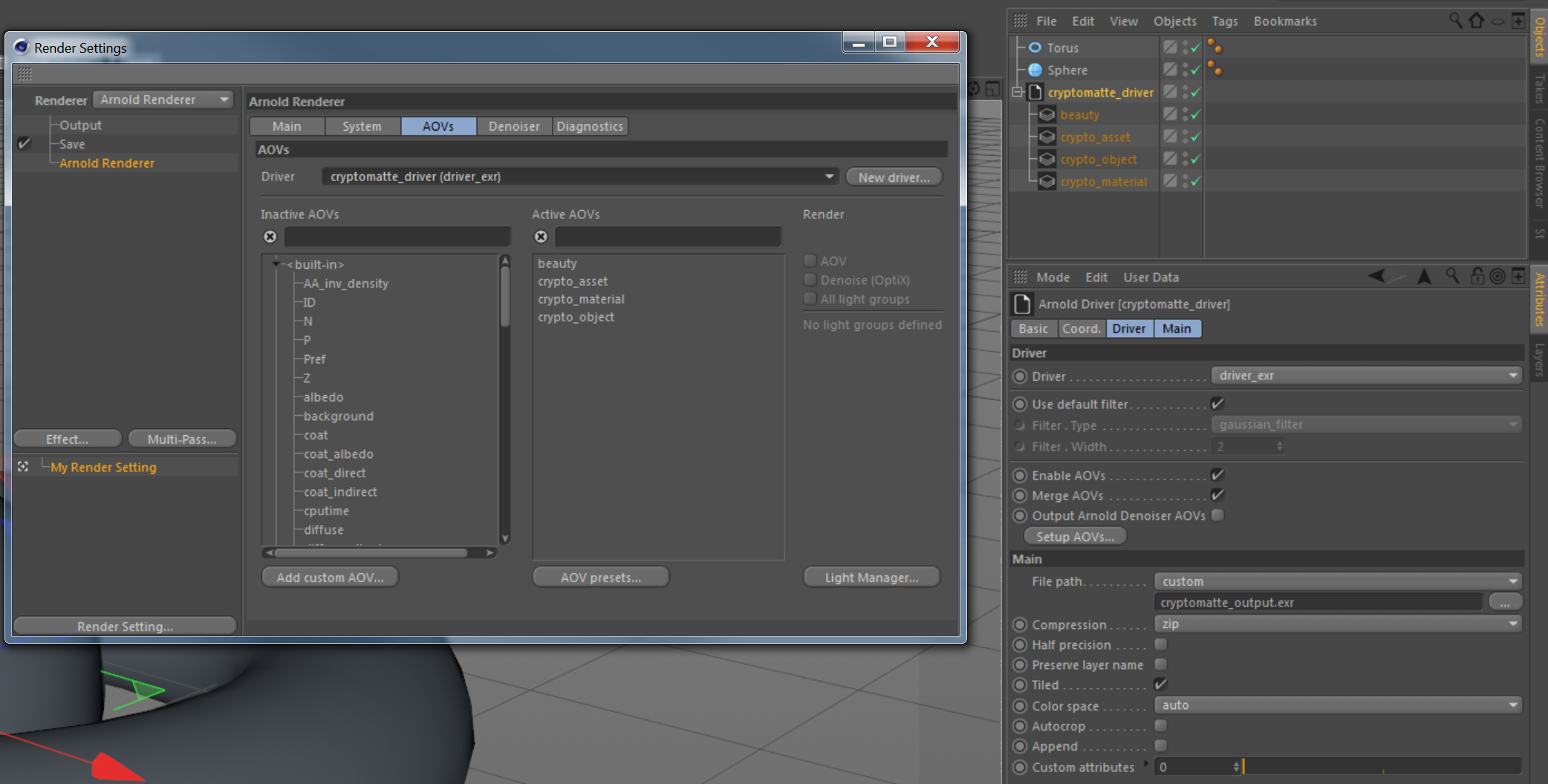Click the Attribute Manager search icon
The image size is (1548, 784).
(1452, 276)
